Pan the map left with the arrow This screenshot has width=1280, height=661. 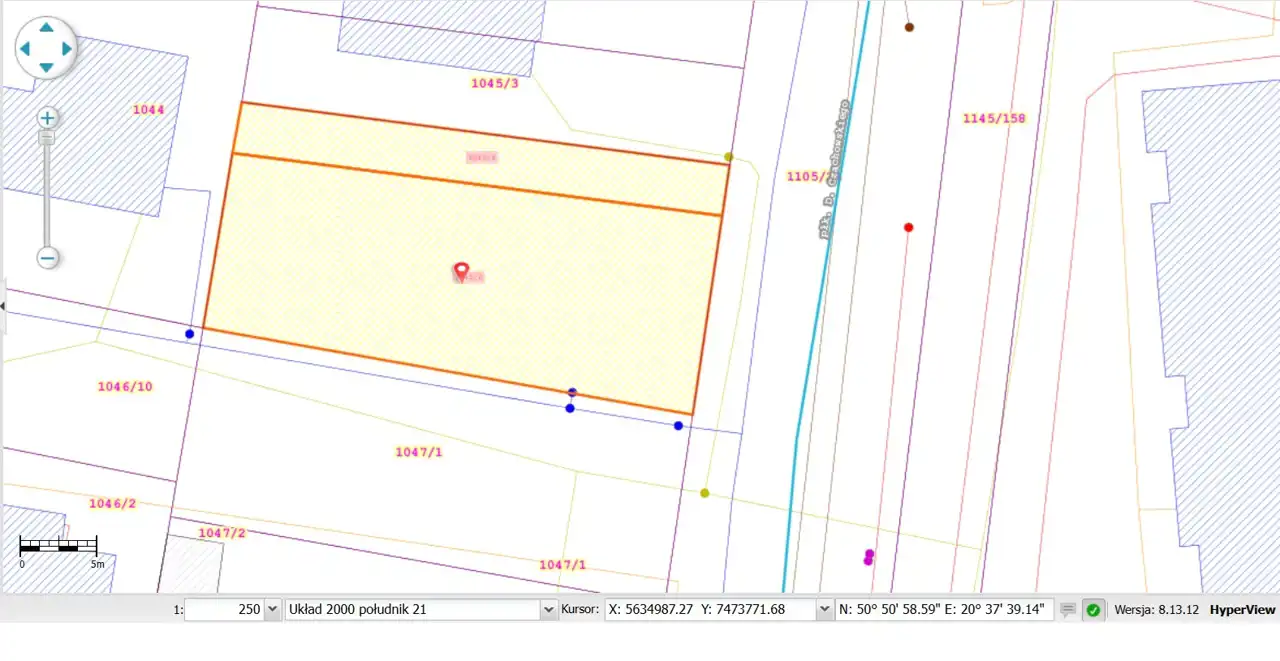[x=25, y=48]
